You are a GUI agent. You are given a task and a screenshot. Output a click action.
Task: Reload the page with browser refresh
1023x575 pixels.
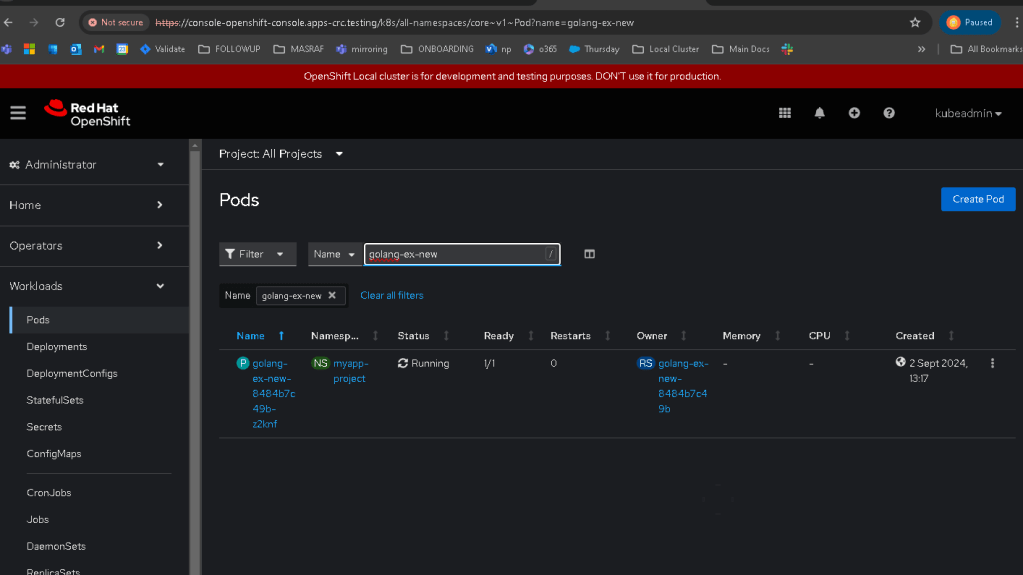[60, 22]
